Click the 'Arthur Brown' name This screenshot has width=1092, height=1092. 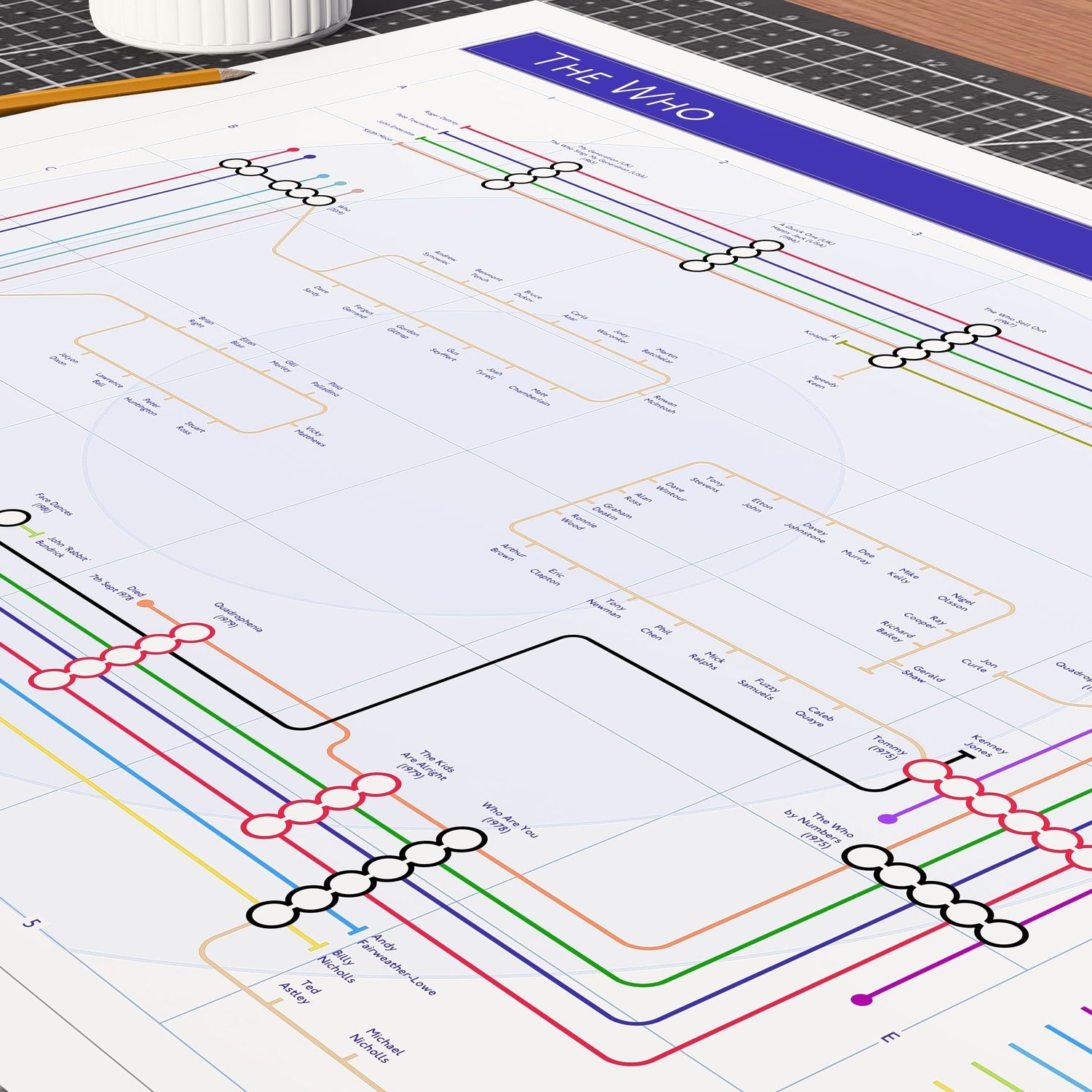507,552
